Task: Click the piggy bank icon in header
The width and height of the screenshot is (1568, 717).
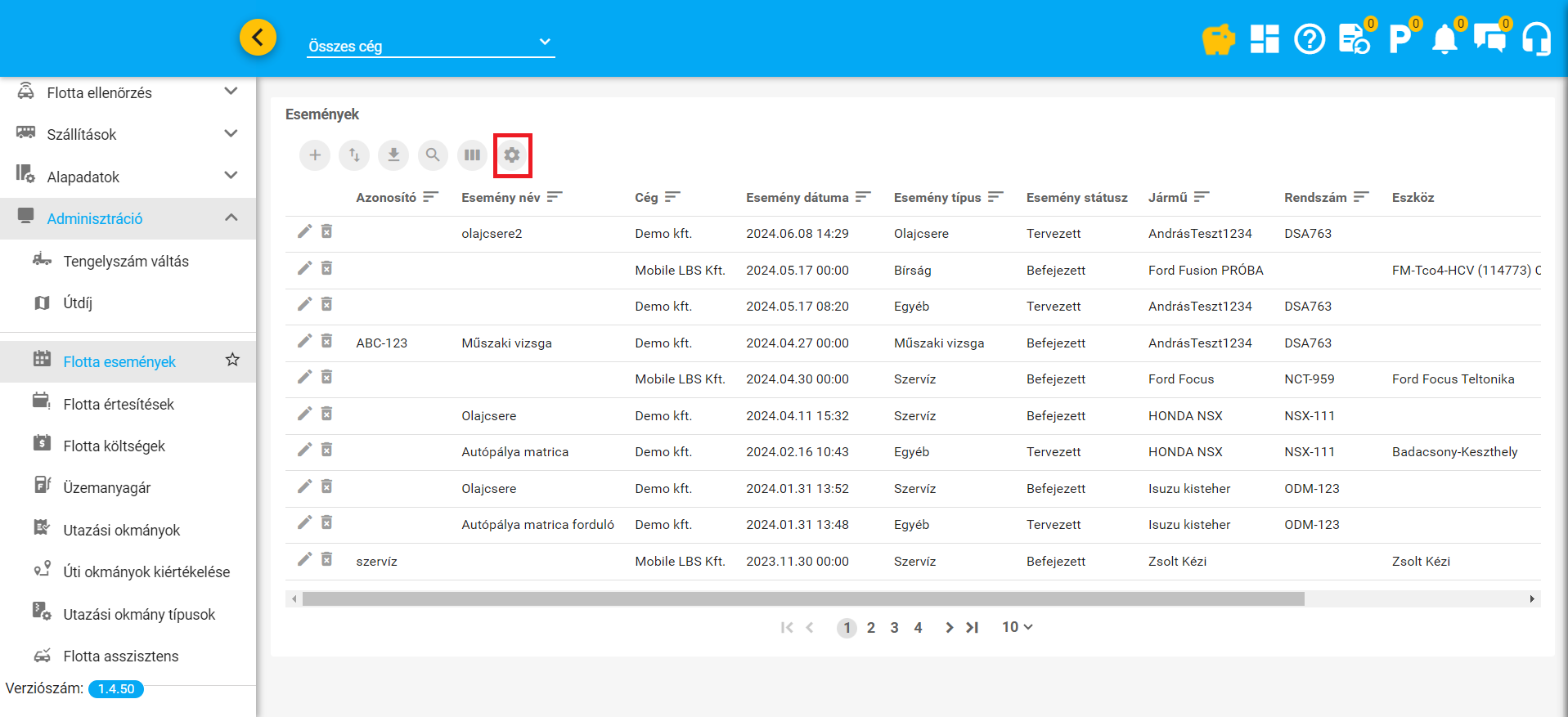Action: click(1218, 39)
